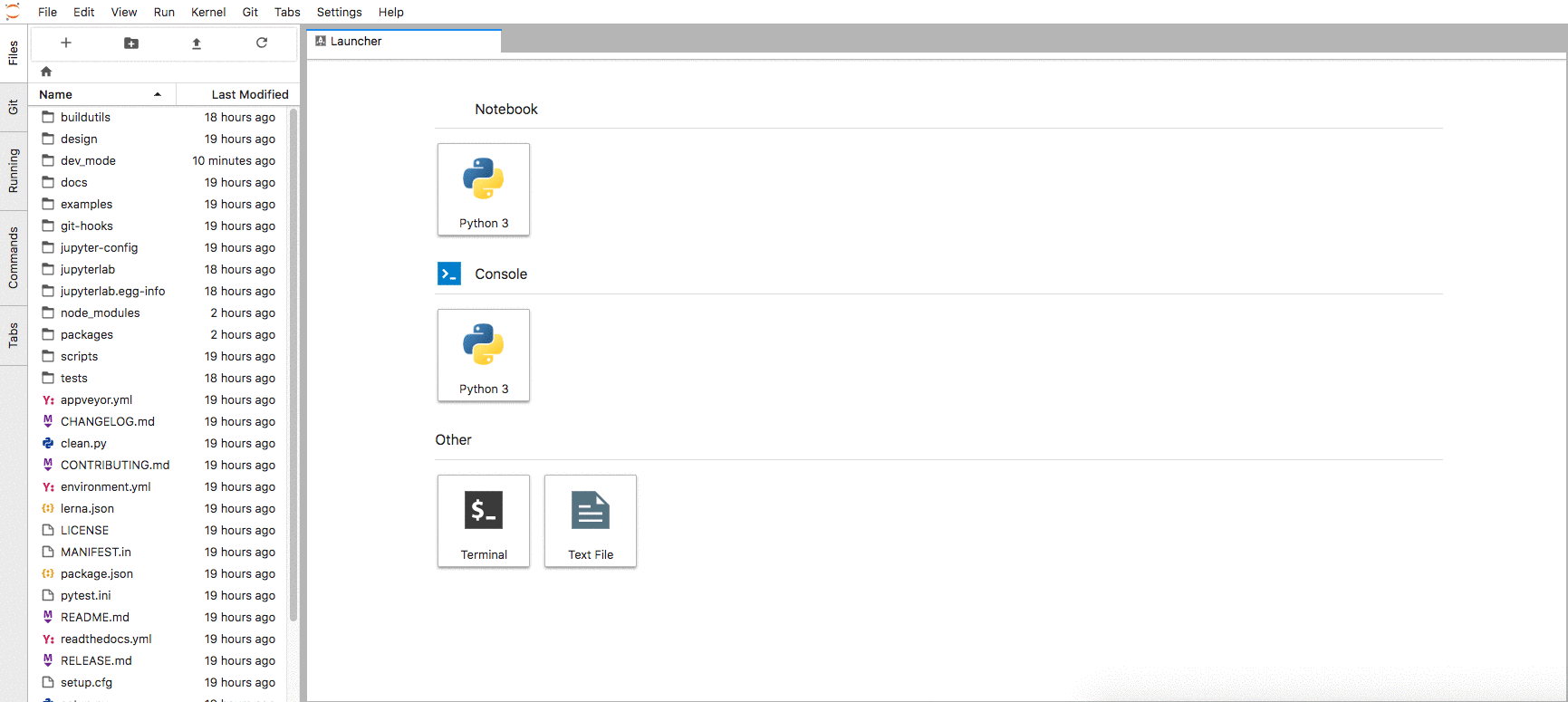Sort files by Last Modified column
This screenshot has height=702, width=1568.
[237, 94]
